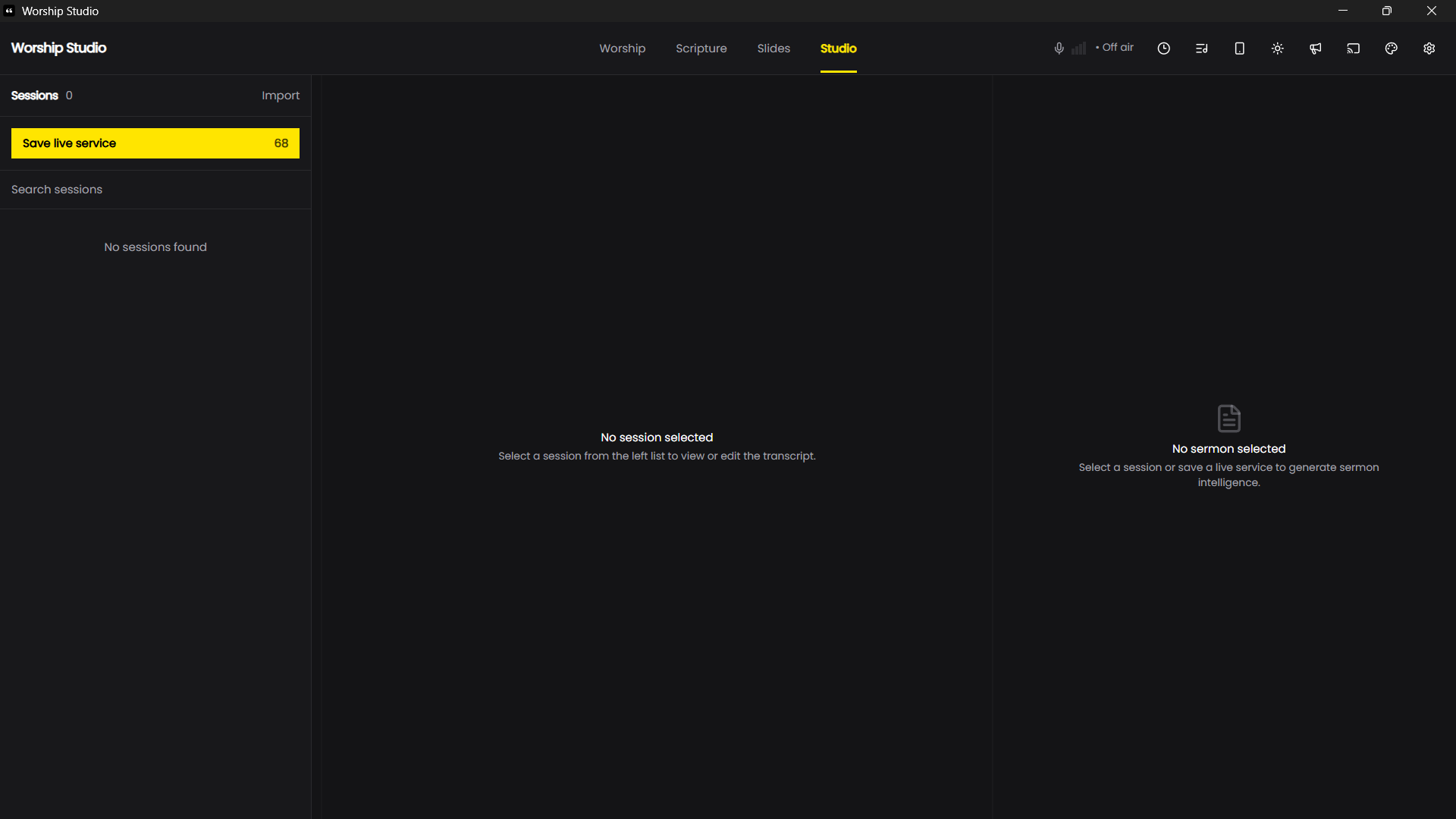
Task: Click the Worship Studio title bar app icon
Action: click(x=9, y=11)
